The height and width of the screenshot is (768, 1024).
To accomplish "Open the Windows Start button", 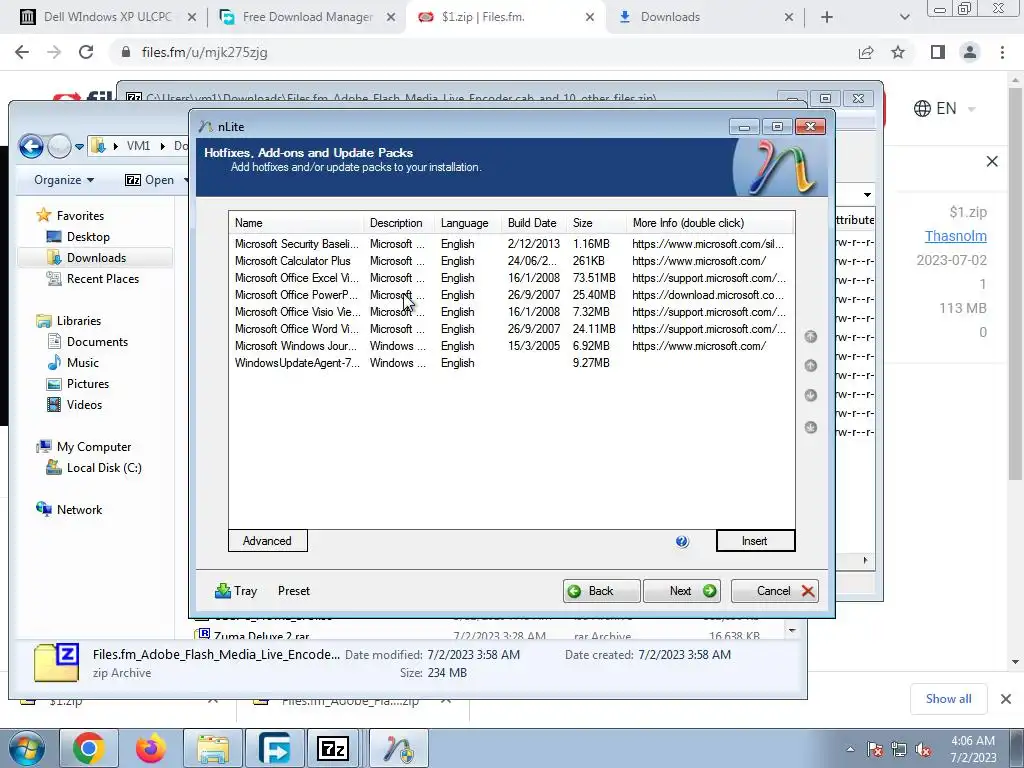I will coord(26,749).
